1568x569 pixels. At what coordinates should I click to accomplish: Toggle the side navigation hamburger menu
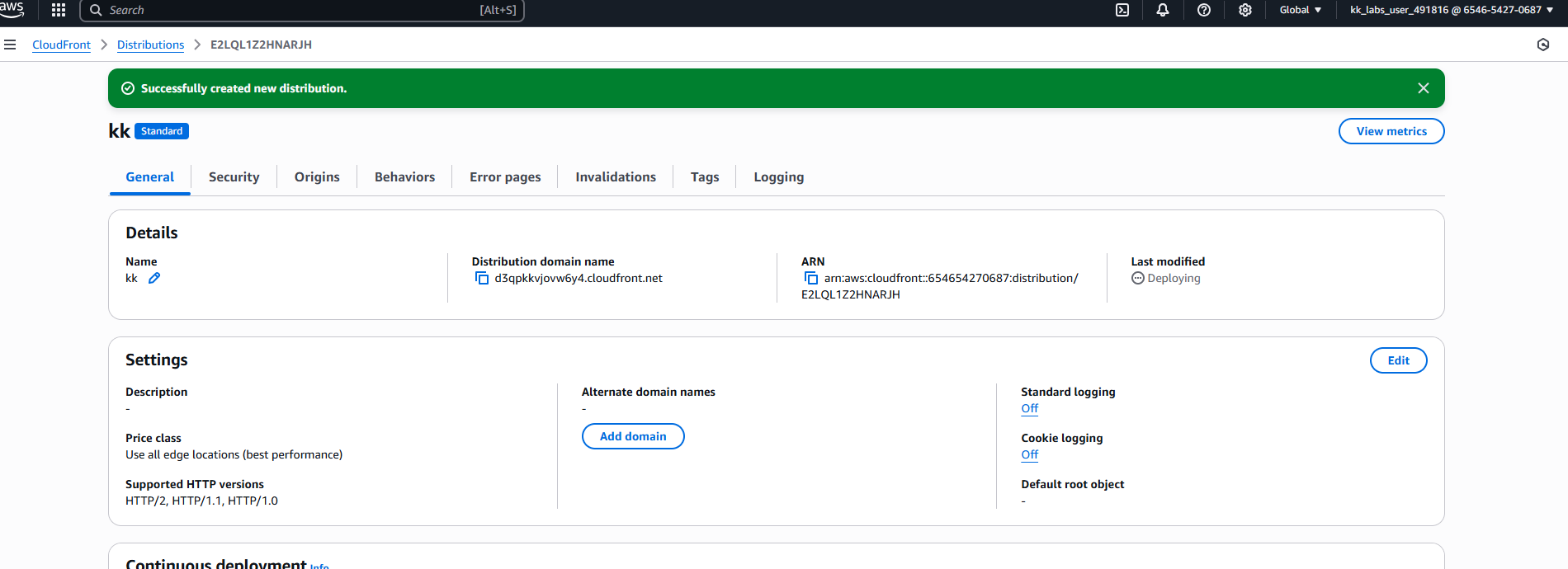(x=10, y=45)
